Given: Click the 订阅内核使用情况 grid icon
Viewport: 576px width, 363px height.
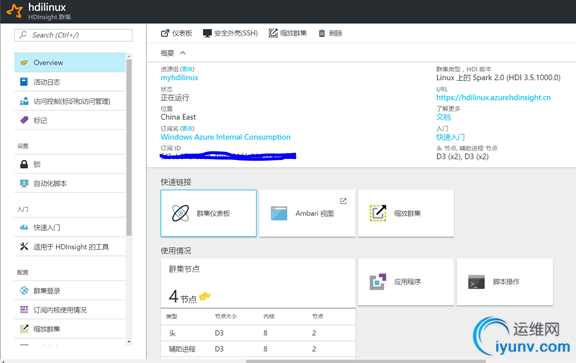Looking at the screenshot, I should coord(24,309).
